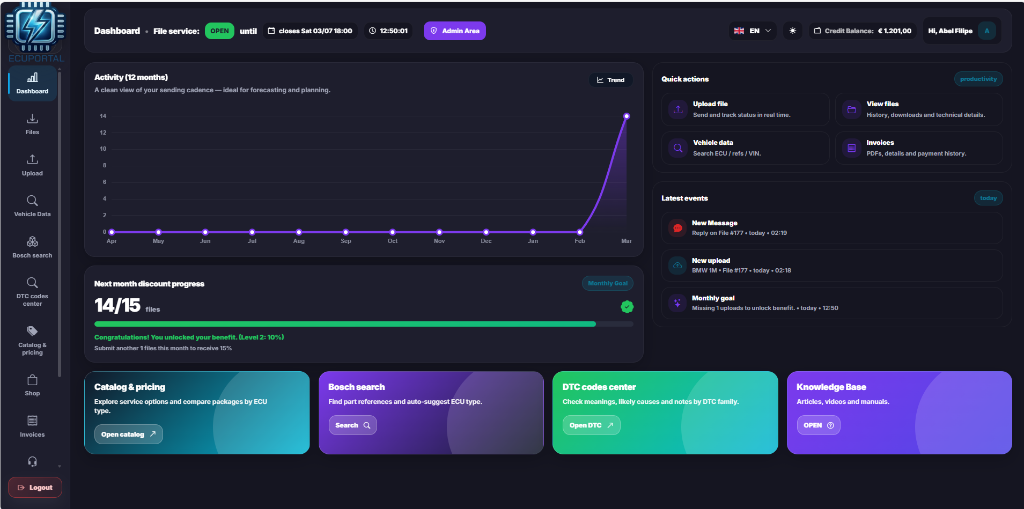The width and height of the screenshot is (1024, 509).
Task: Click the Admin Area button
Action: 454,31
